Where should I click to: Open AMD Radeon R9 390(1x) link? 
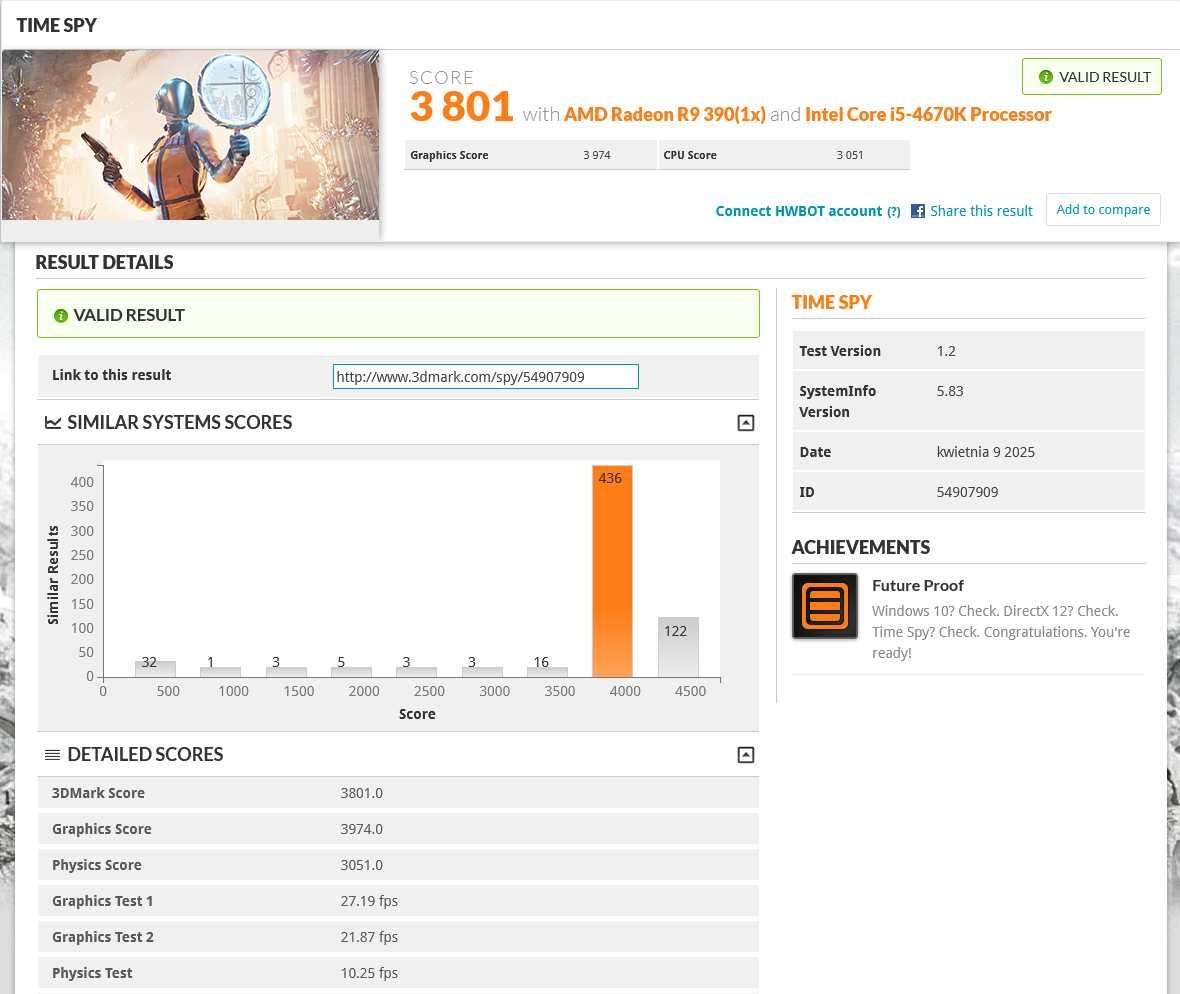pos(665,114)
